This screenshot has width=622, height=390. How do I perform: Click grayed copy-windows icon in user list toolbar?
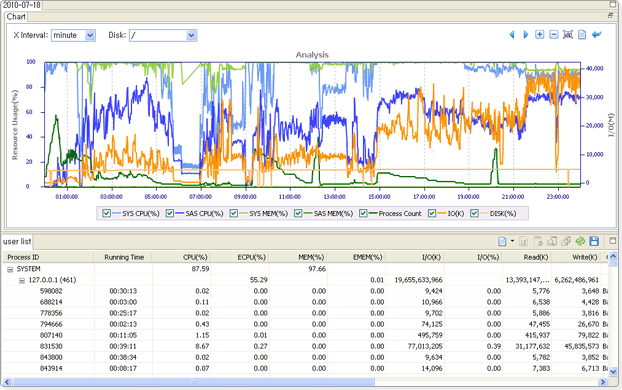coord(566,241)
